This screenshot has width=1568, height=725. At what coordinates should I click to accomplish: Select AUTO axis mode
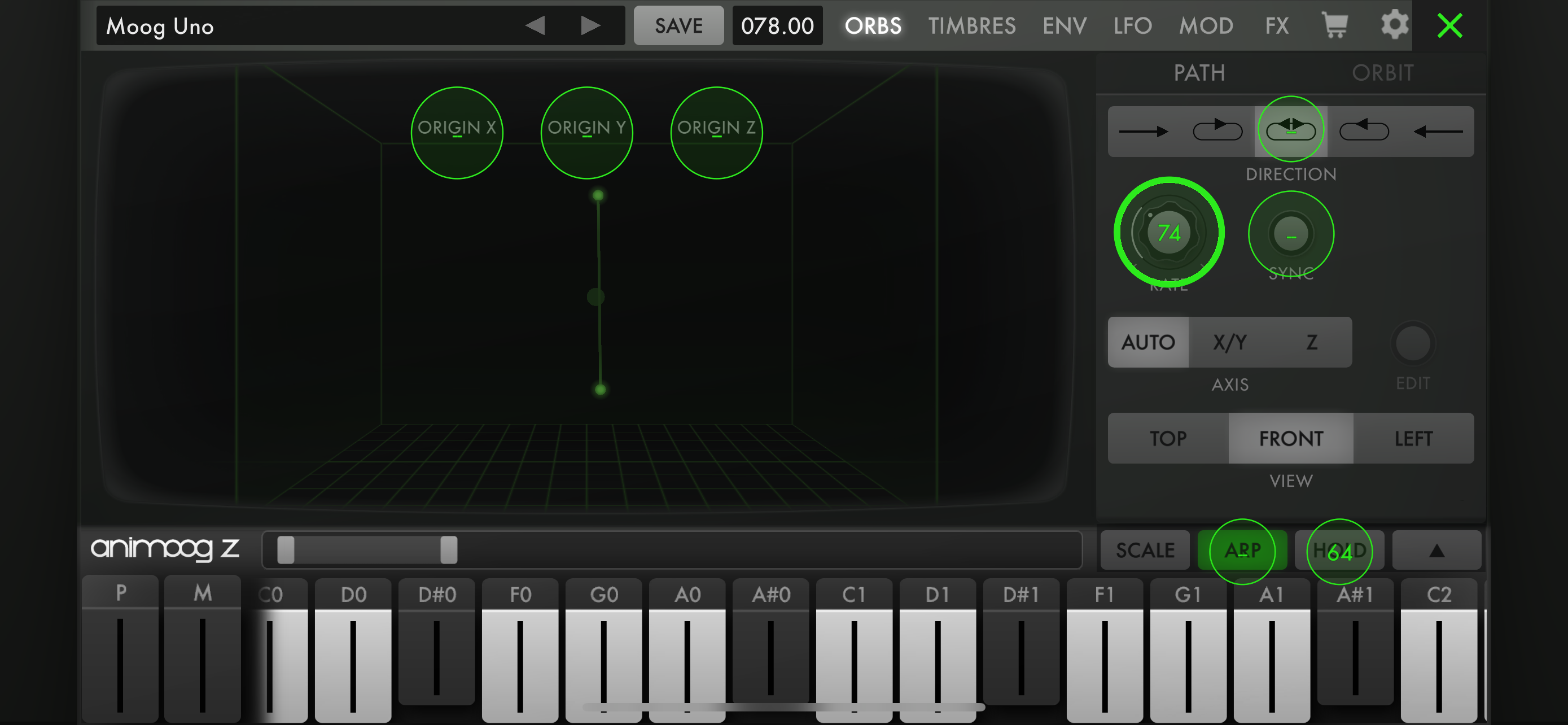coord(1148,342)
